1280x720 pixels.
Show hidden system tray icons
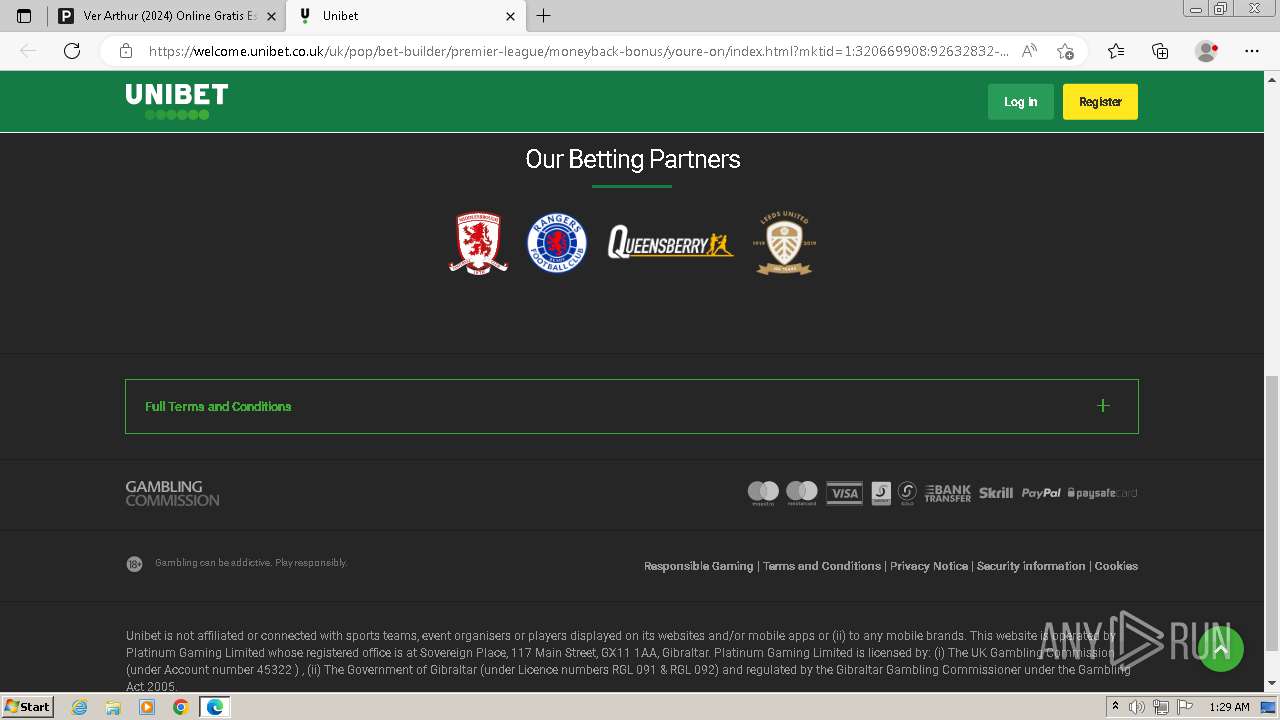pyautogui.click(x=1115, y=707)
